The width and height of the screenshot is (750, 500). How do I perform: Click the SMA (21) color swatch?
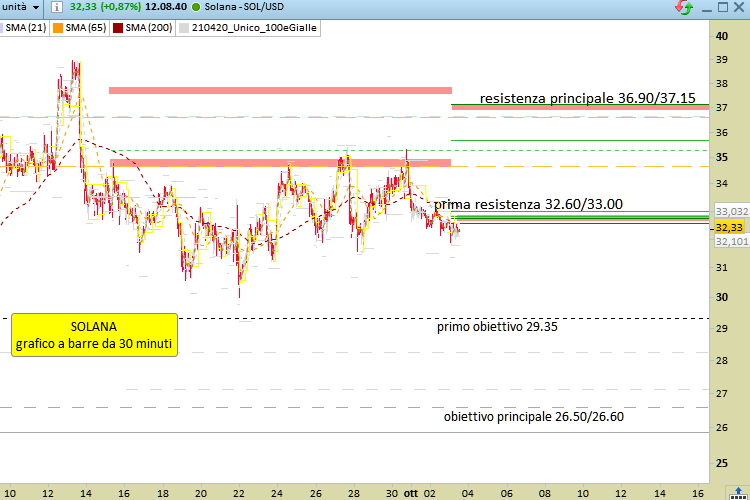pos(1,28)
